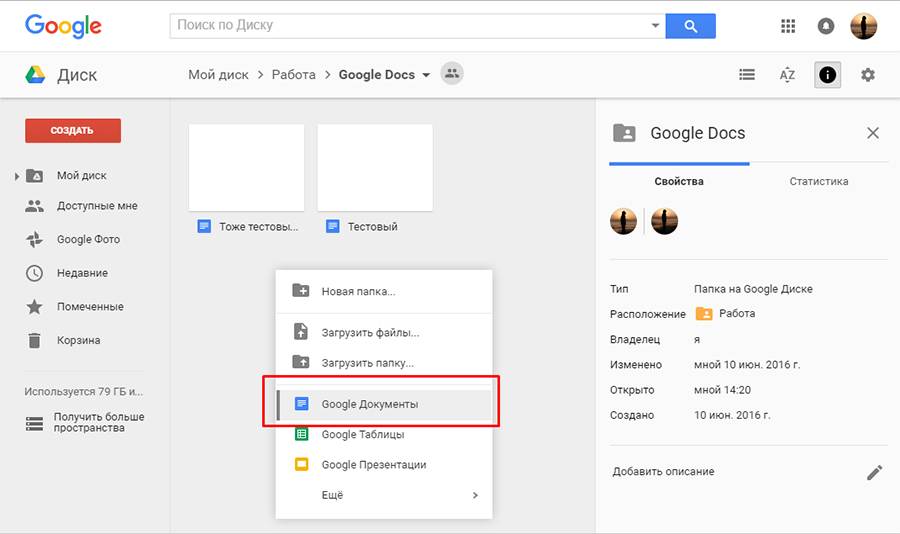
Task: Click мной 10 июн. 2016 г. value
Action: [x=747, y=365]
